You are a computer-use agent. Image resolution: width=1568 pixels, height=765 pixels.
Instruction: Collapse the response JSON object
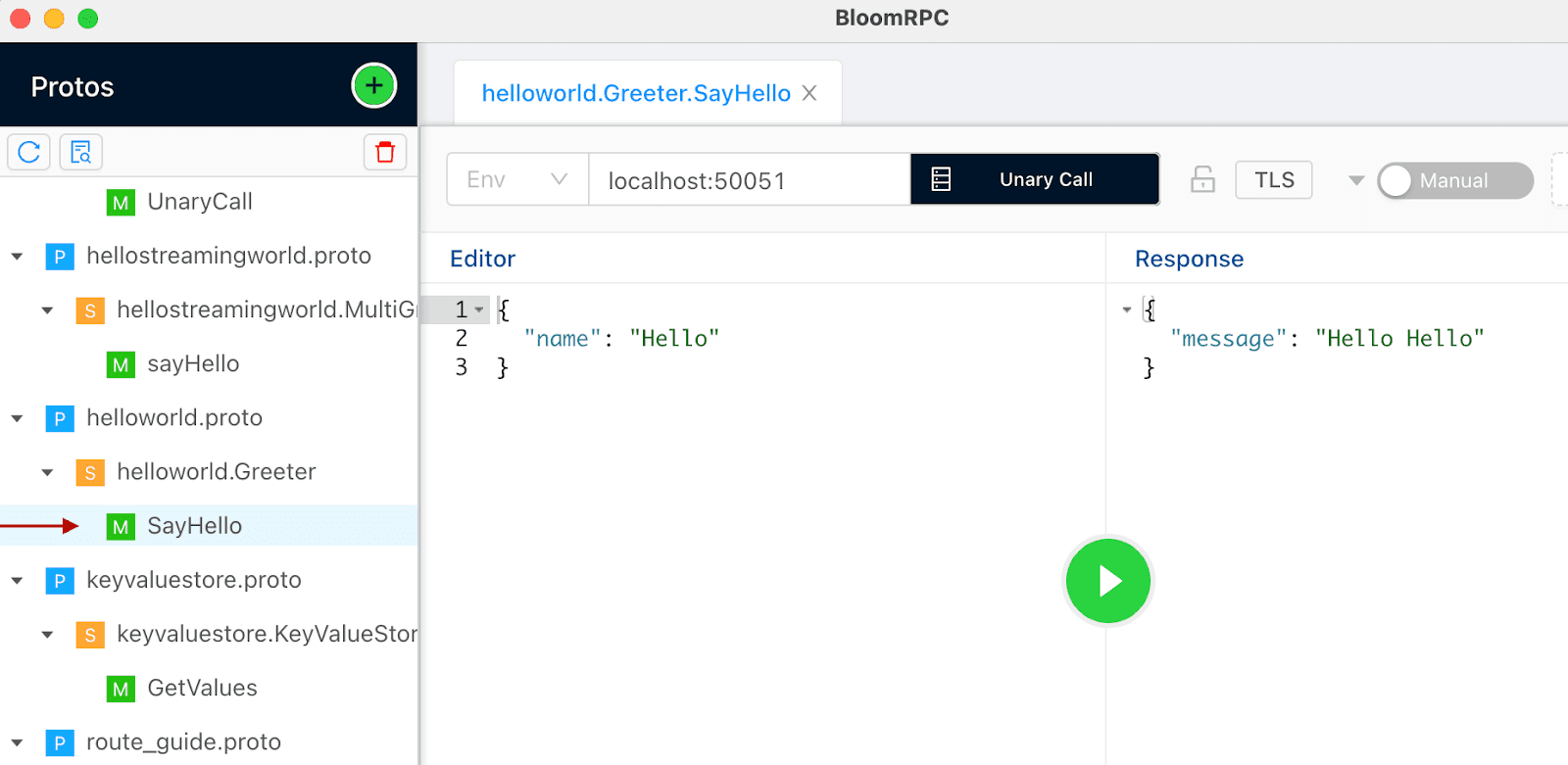[x=1127, y=310]
